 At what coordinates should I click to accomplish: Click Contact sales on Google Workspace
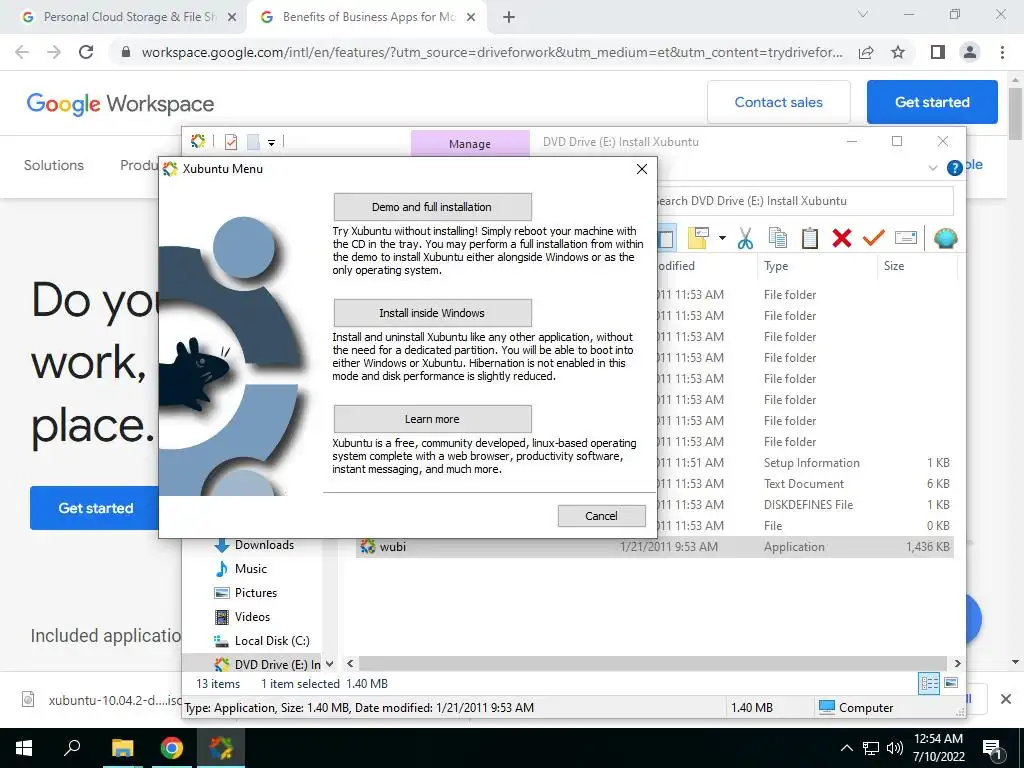tap(778, 102)
